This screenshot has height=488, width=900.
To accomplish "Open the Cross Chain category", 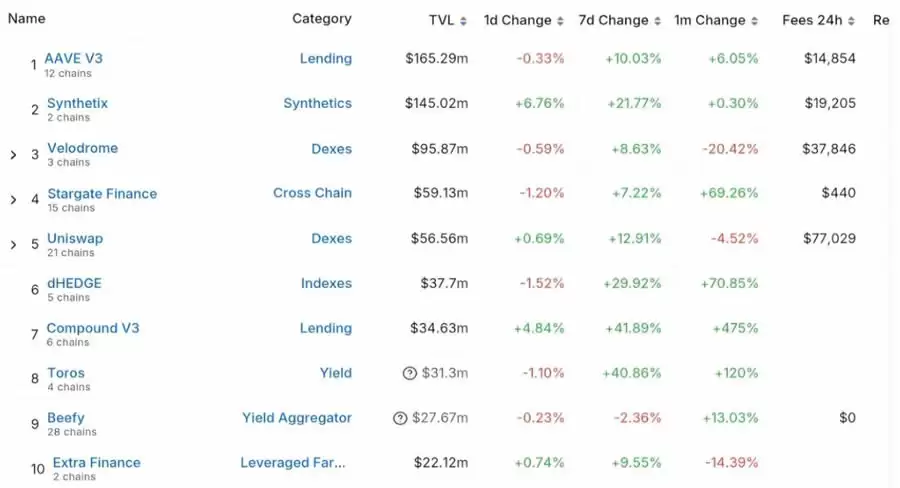I will pos(312,193).
